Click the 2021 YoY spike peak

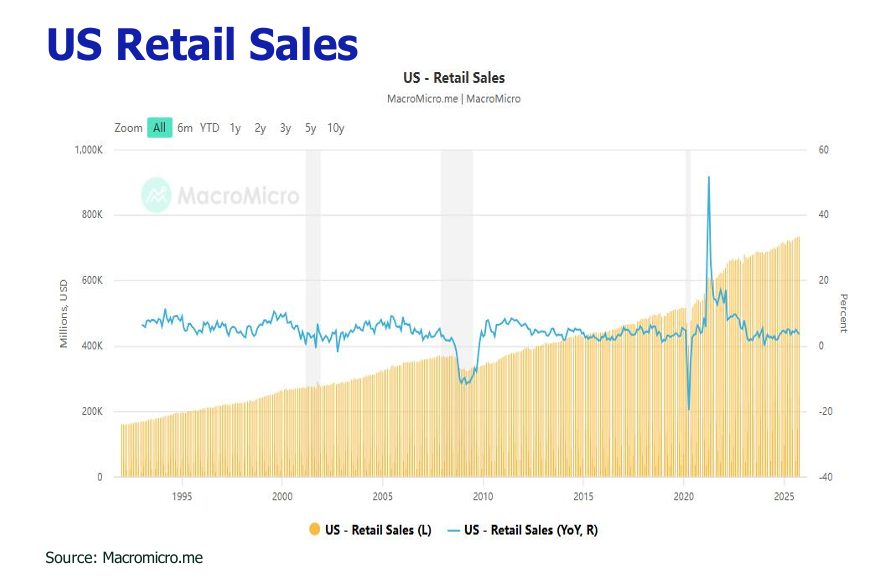[x=709, y=178]
